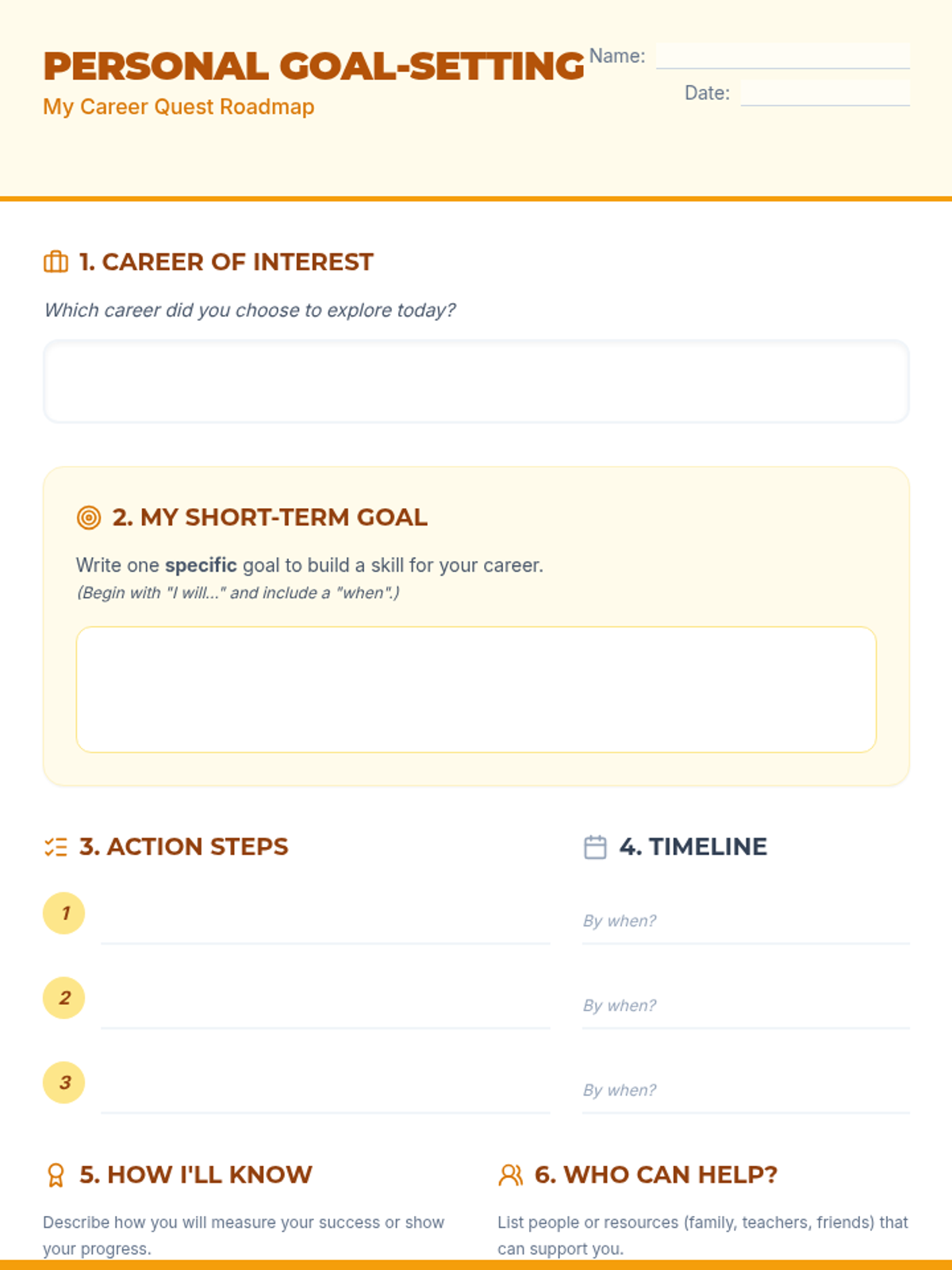Click the career of interest answer box
Image resolution: width=952 pixels, height=1270 pixels.
(476, 382)
